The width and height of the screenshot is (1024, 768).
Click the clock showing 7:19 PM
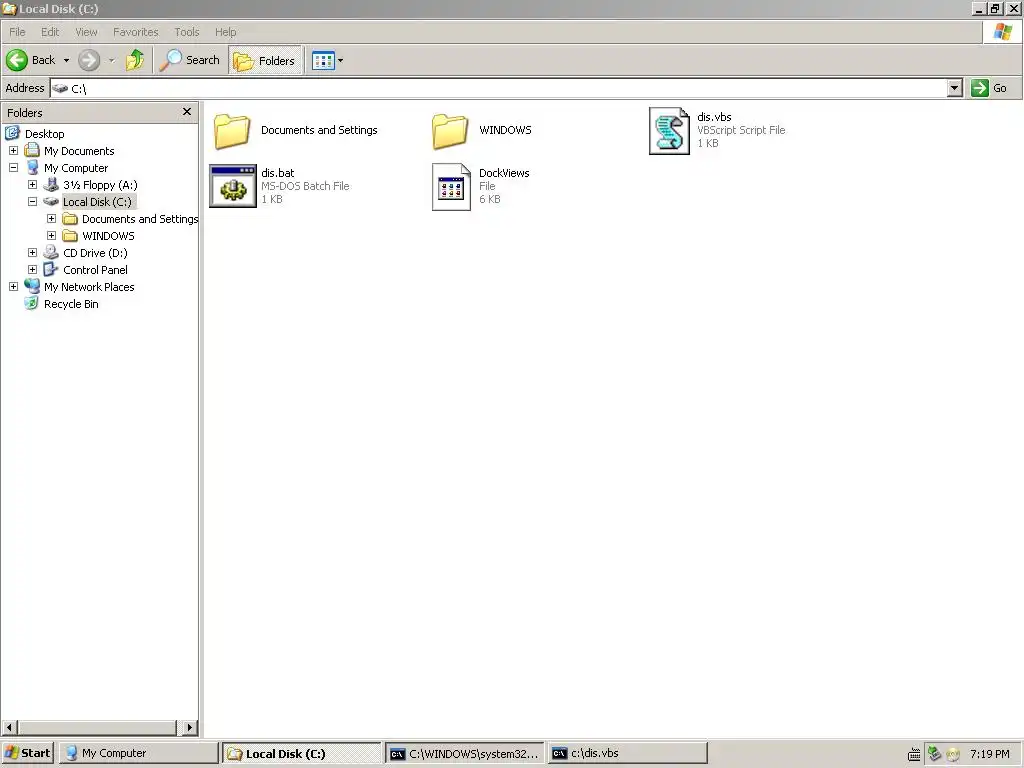tap(989, 754)
